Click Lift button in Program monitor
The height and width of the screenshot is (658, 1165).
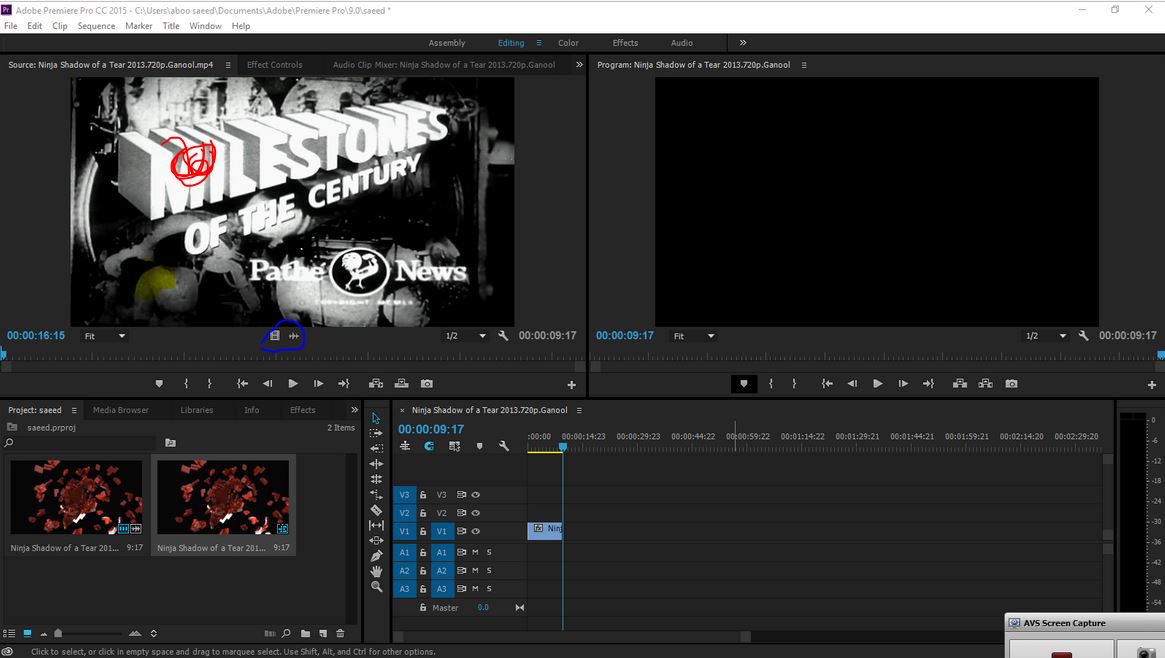pos(960,384)
